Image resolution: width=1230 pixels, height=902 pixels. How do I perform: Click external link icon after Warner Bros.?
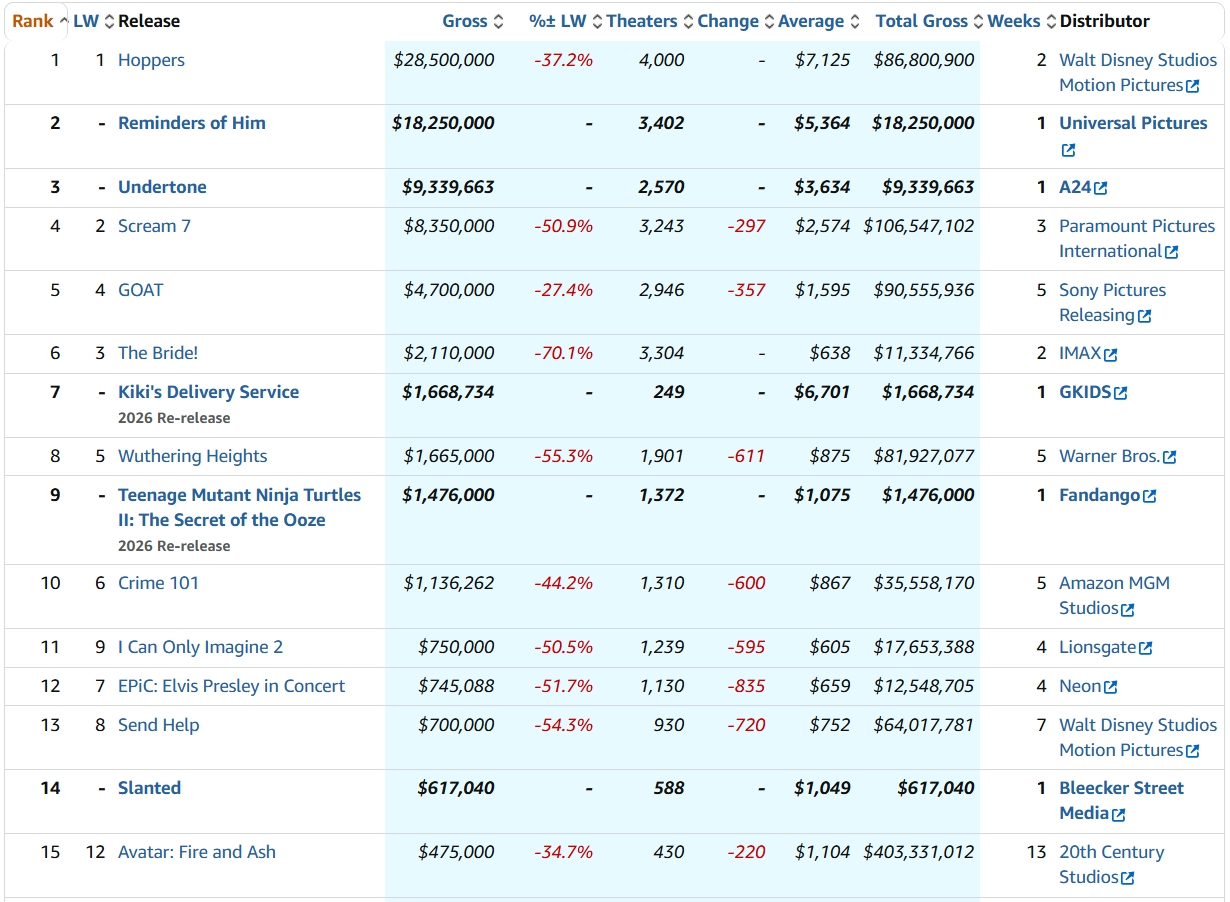1169,457
